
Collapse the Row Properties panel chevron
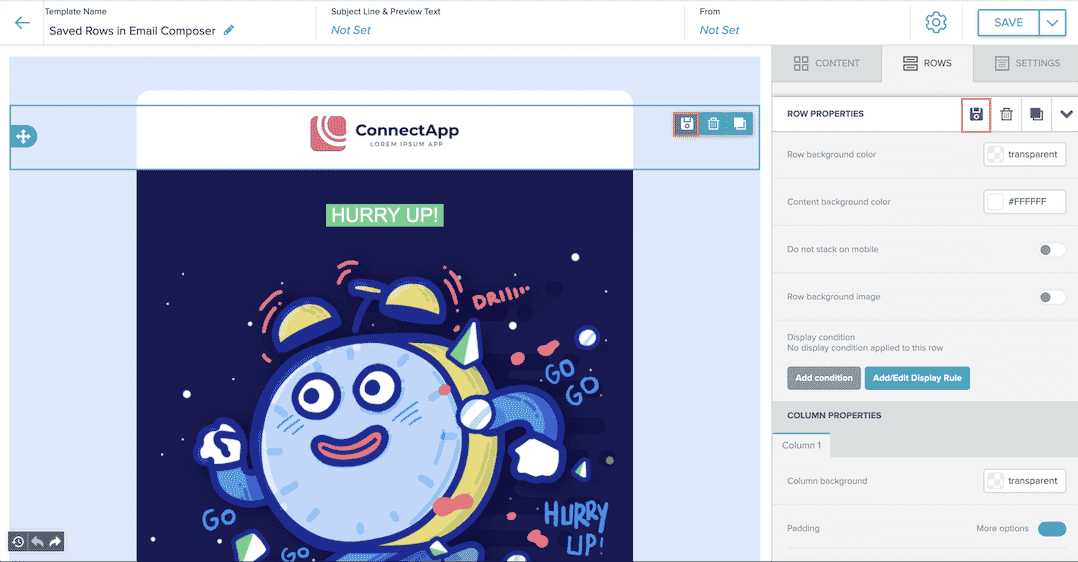tap(1066, 114)
